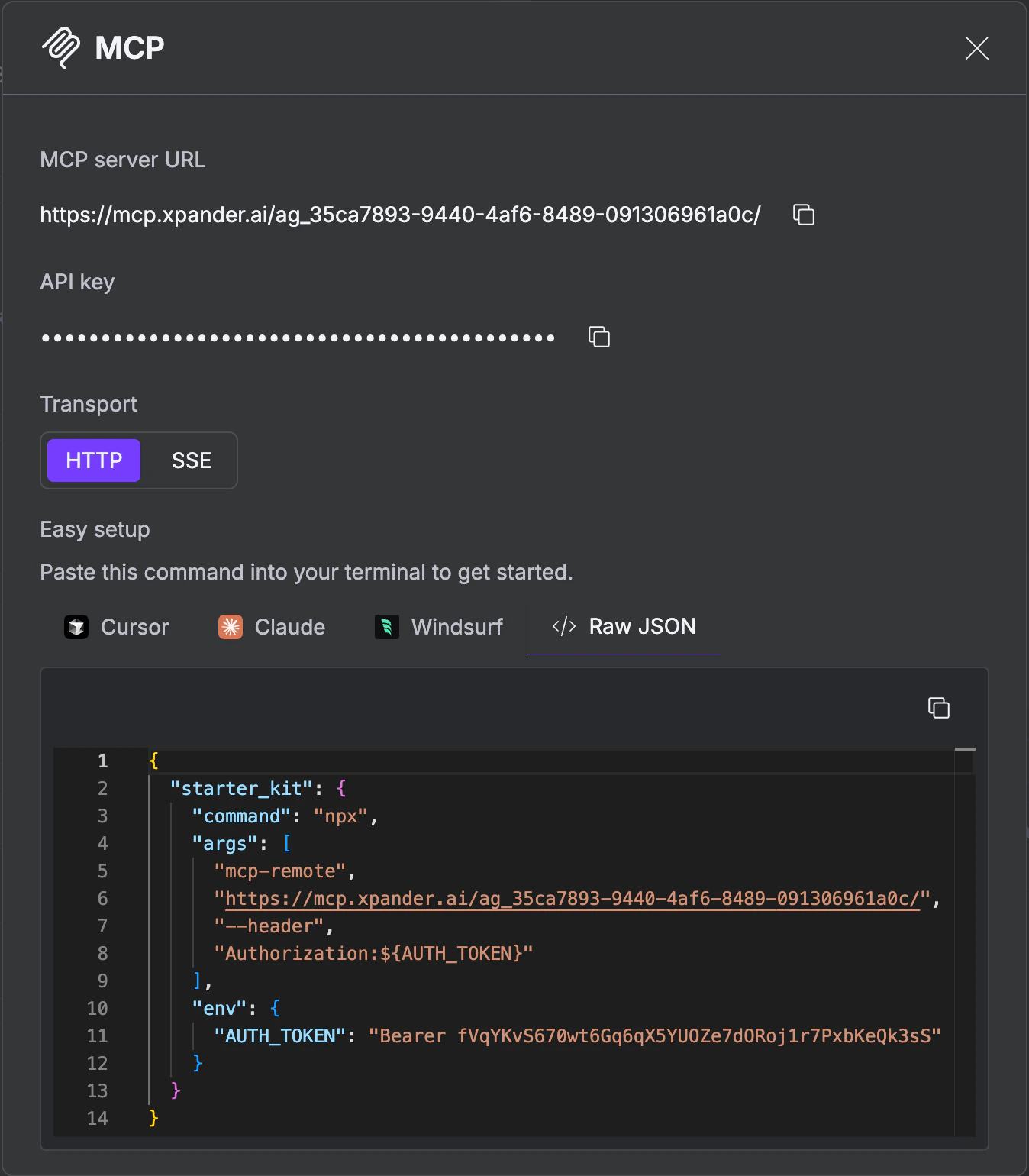Click the MCP logo icon
1029x1176 pixels.
point(62,47)
